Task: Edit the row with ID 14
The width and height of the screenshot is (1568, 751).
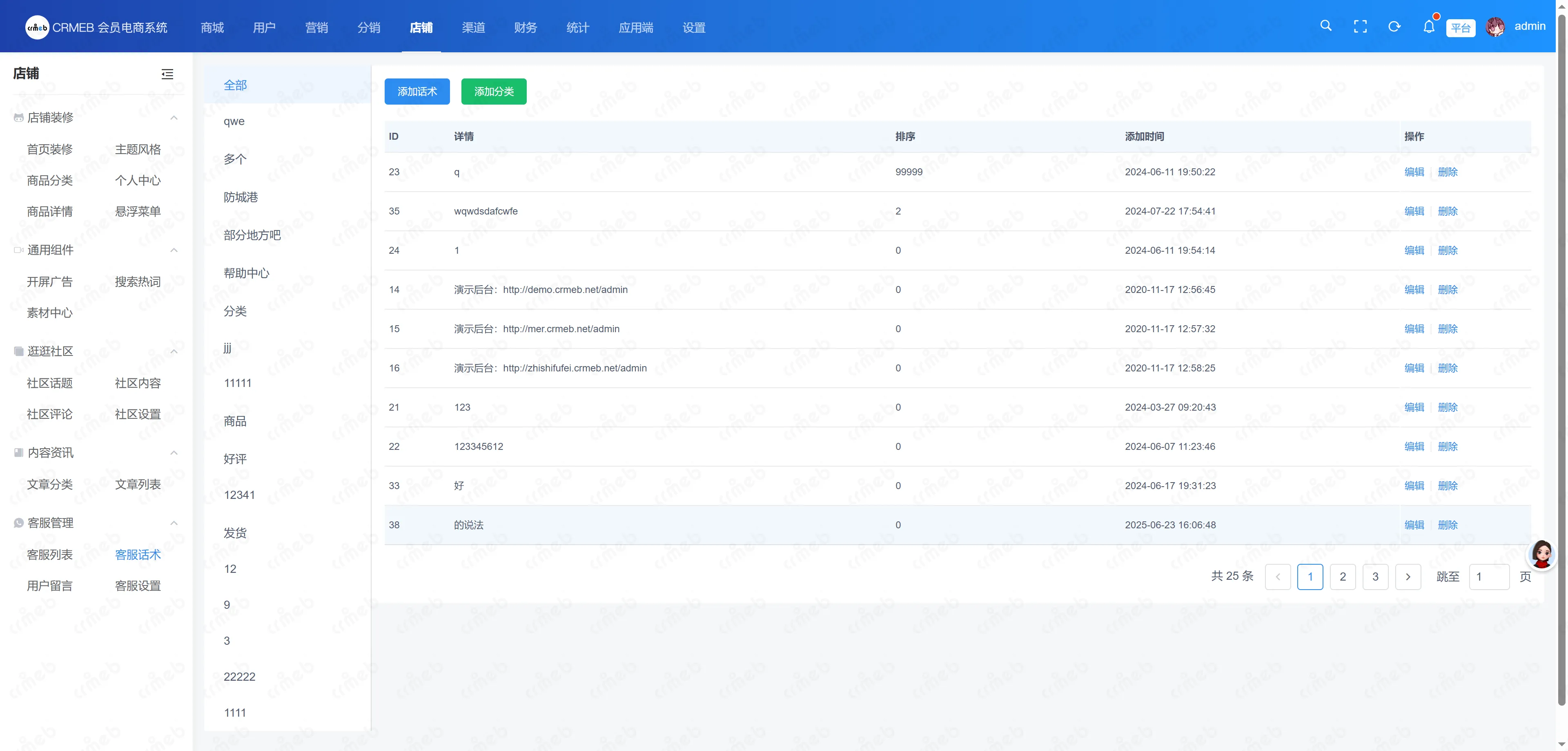Action: pos(1414,289)
